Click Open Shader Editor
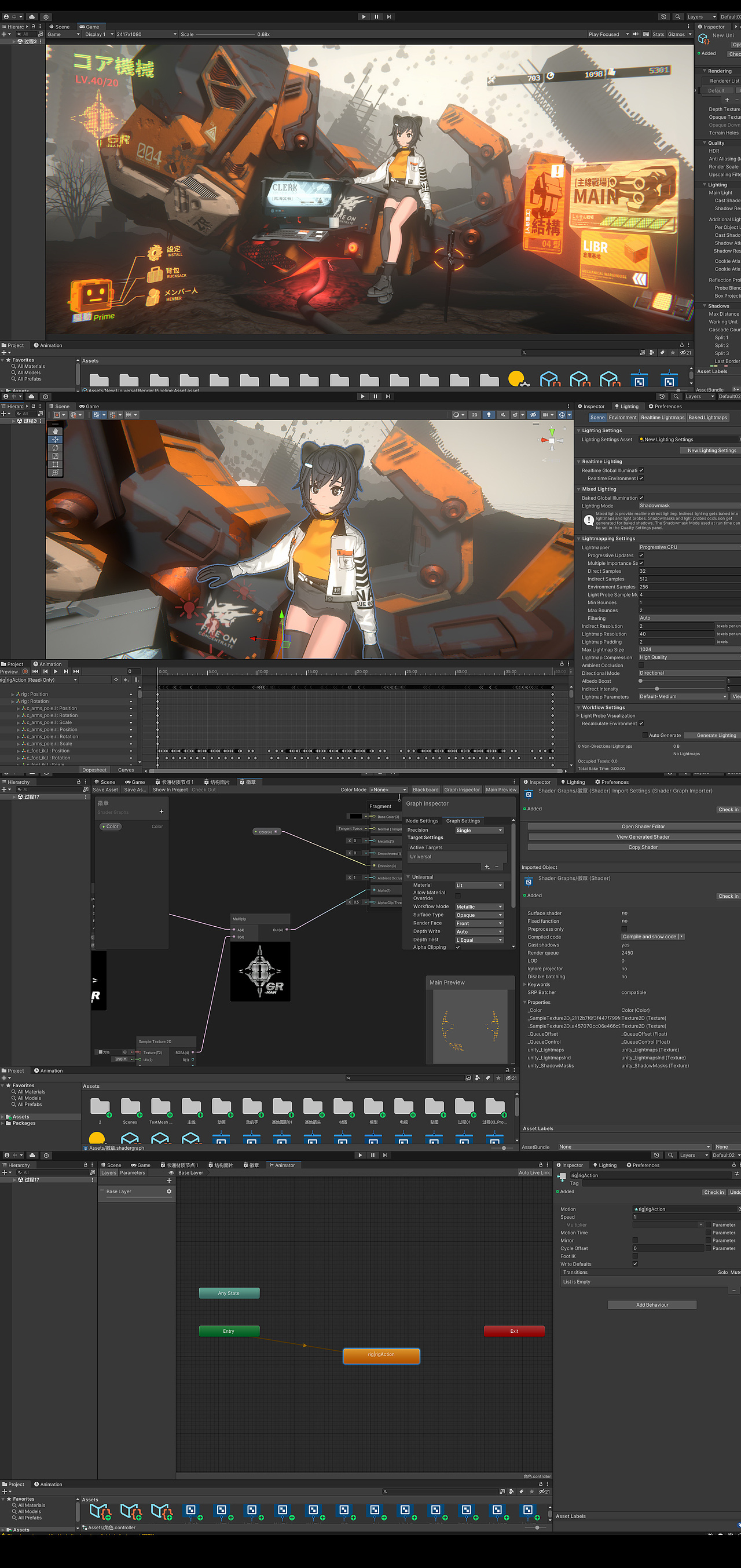 click(x=643, y=827)
